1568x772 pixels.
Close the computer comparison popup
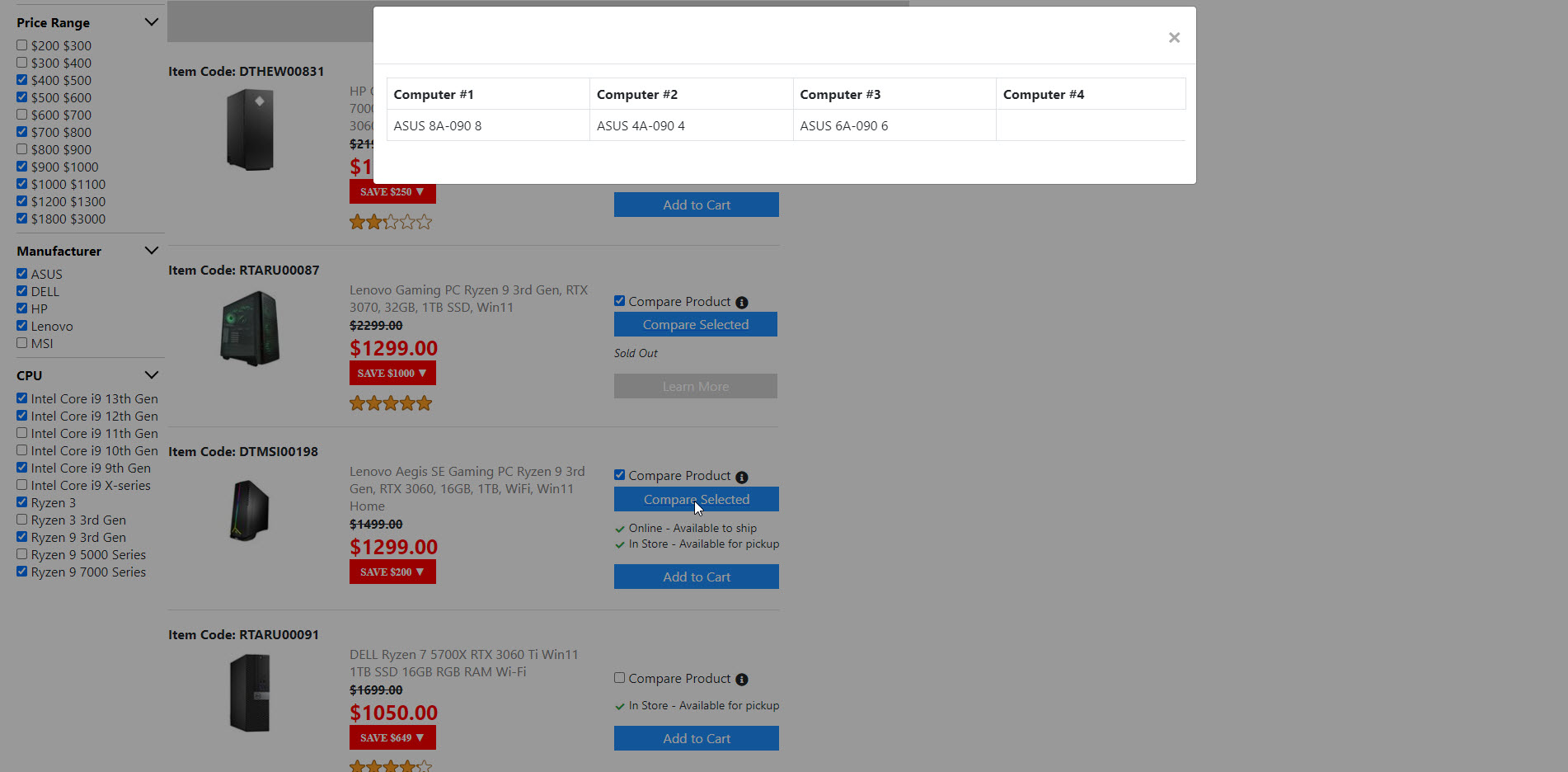click(1174, 38)
